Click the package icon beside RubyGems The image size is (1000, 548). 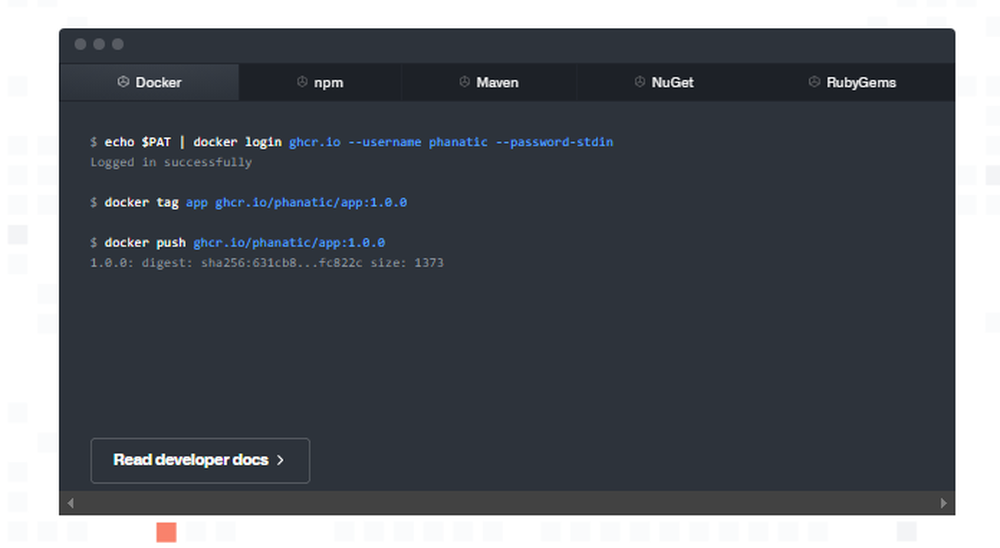(x=814, y=82)
